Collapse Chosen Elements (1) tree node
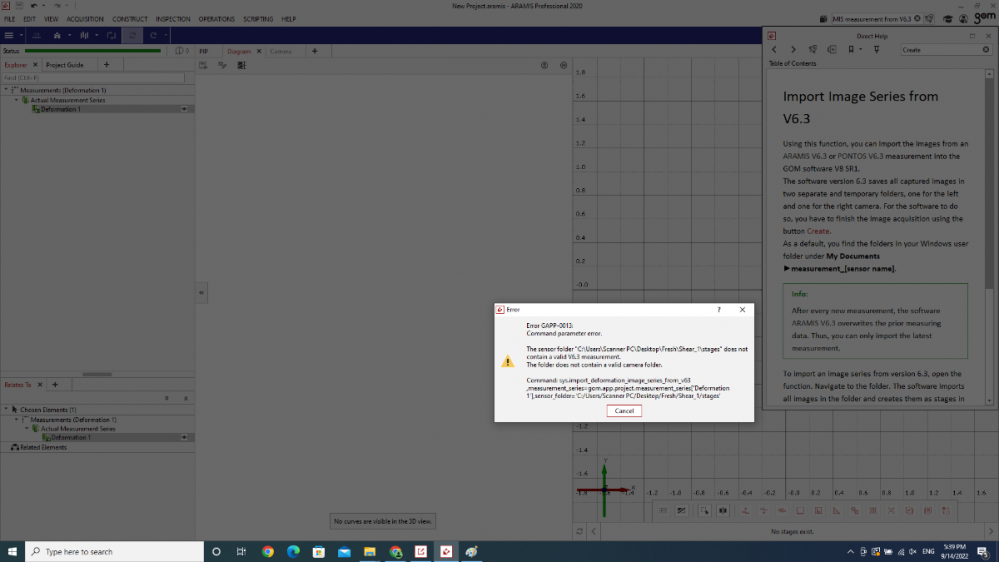Image resolution: width=999 pixels, height=562 pixels. 6,410
